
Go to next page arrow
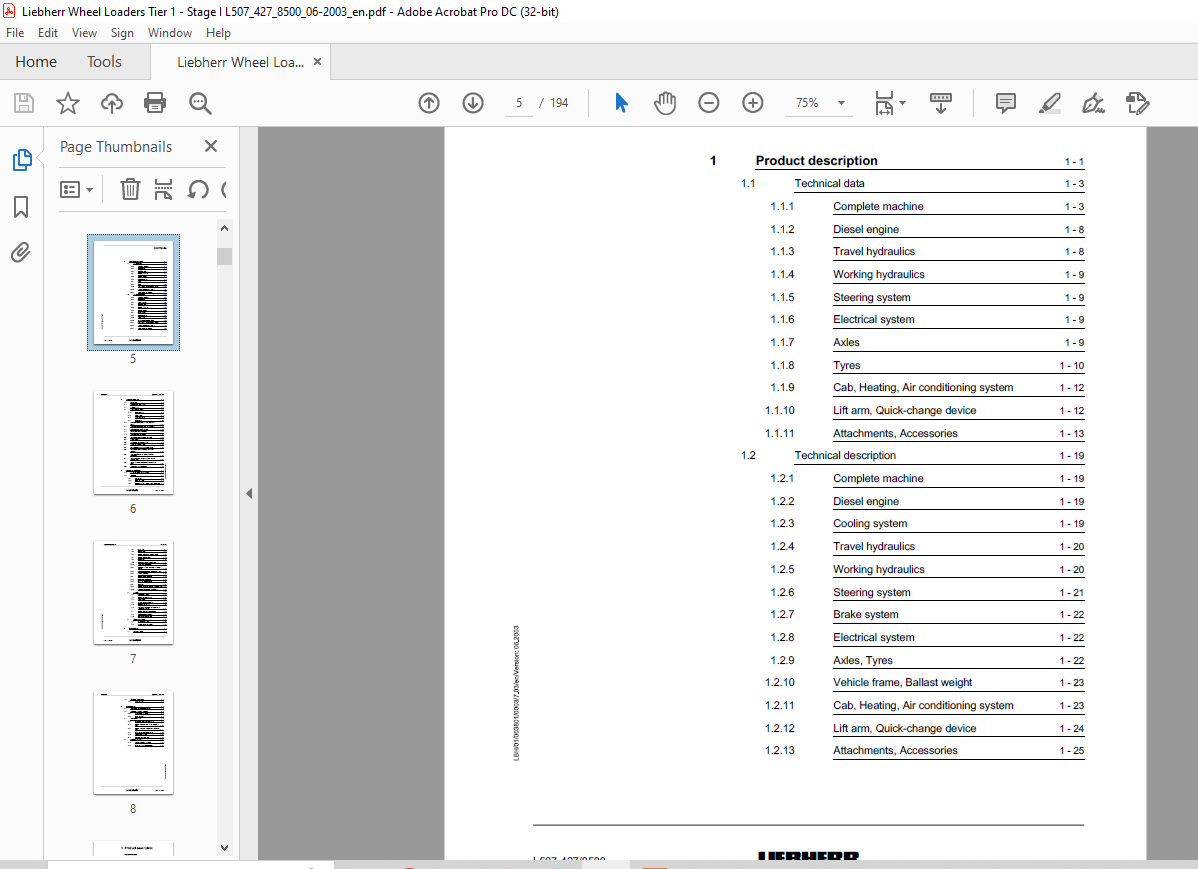[473, 102]
